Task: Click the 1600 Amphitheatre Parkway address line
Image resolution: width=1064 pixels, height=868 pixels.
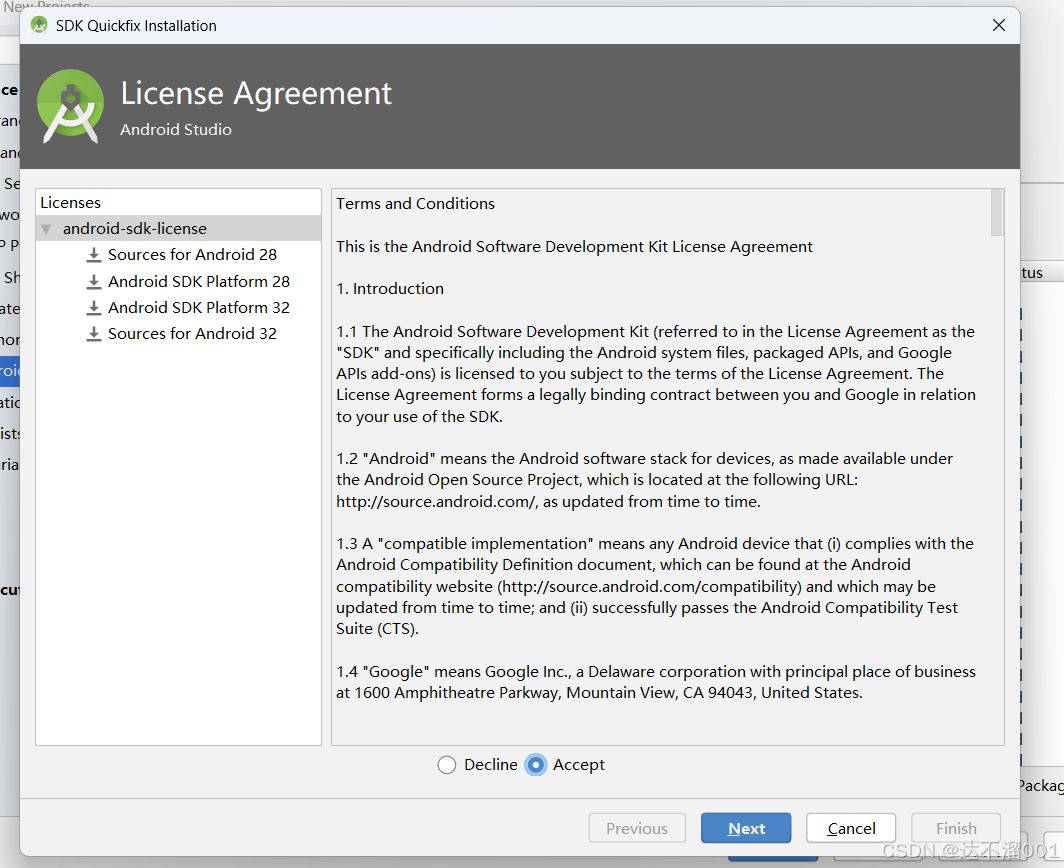Action: [x=600, y=692]
